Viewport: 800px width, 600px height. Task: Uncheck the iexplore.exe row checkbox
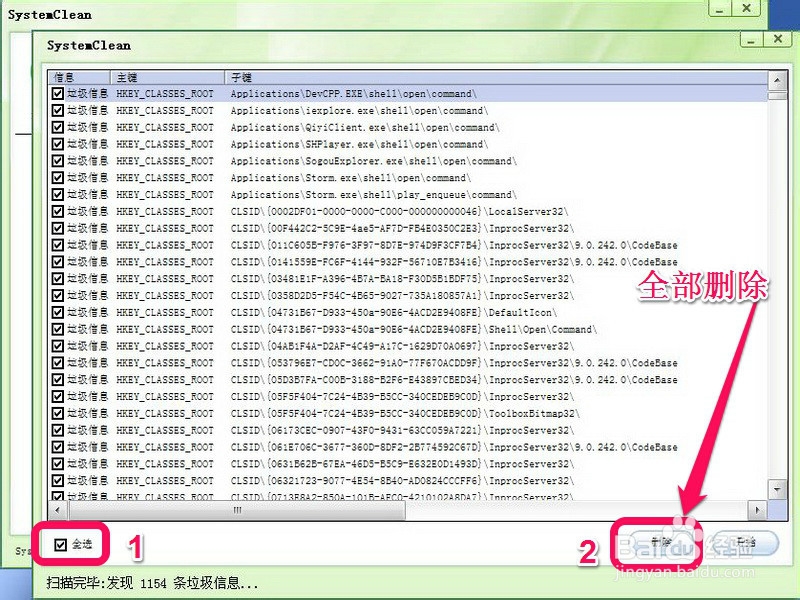pyautogui.click(x=58, y=110)
